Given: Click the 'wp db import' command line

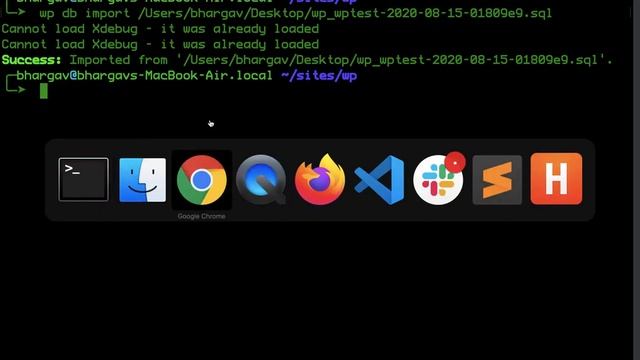Looking at the screenshot, I should tap(296, 13).
